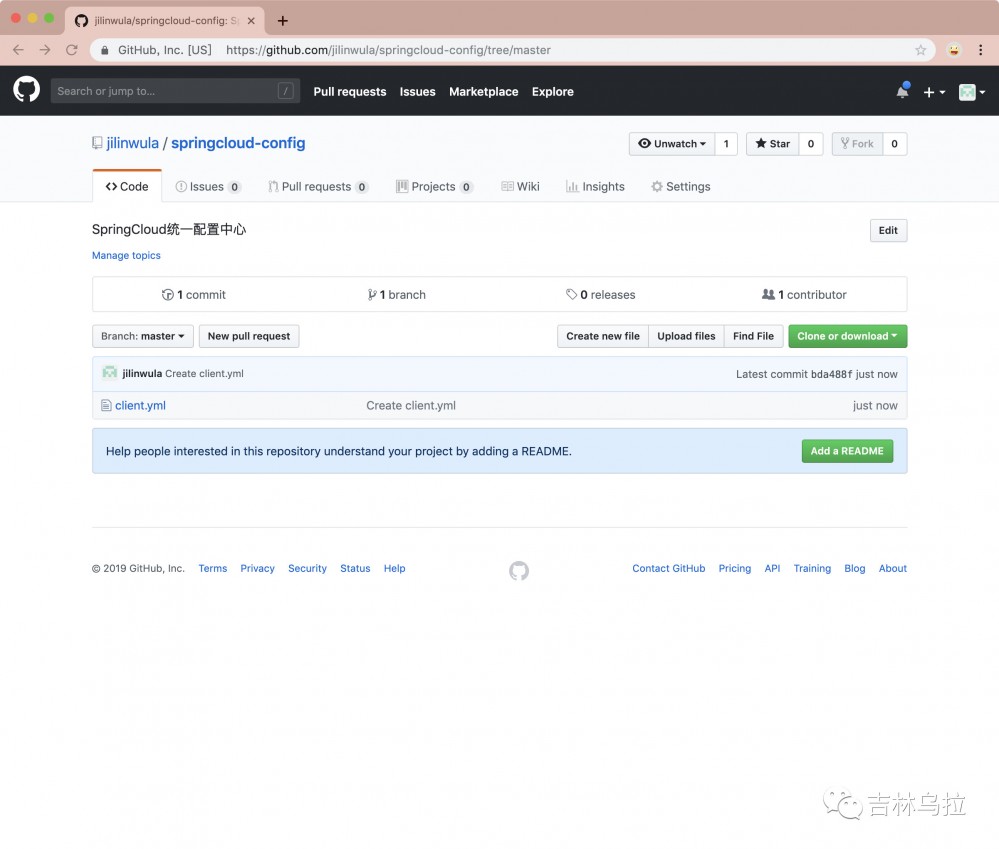View the 1 branch list

point(396,295)
